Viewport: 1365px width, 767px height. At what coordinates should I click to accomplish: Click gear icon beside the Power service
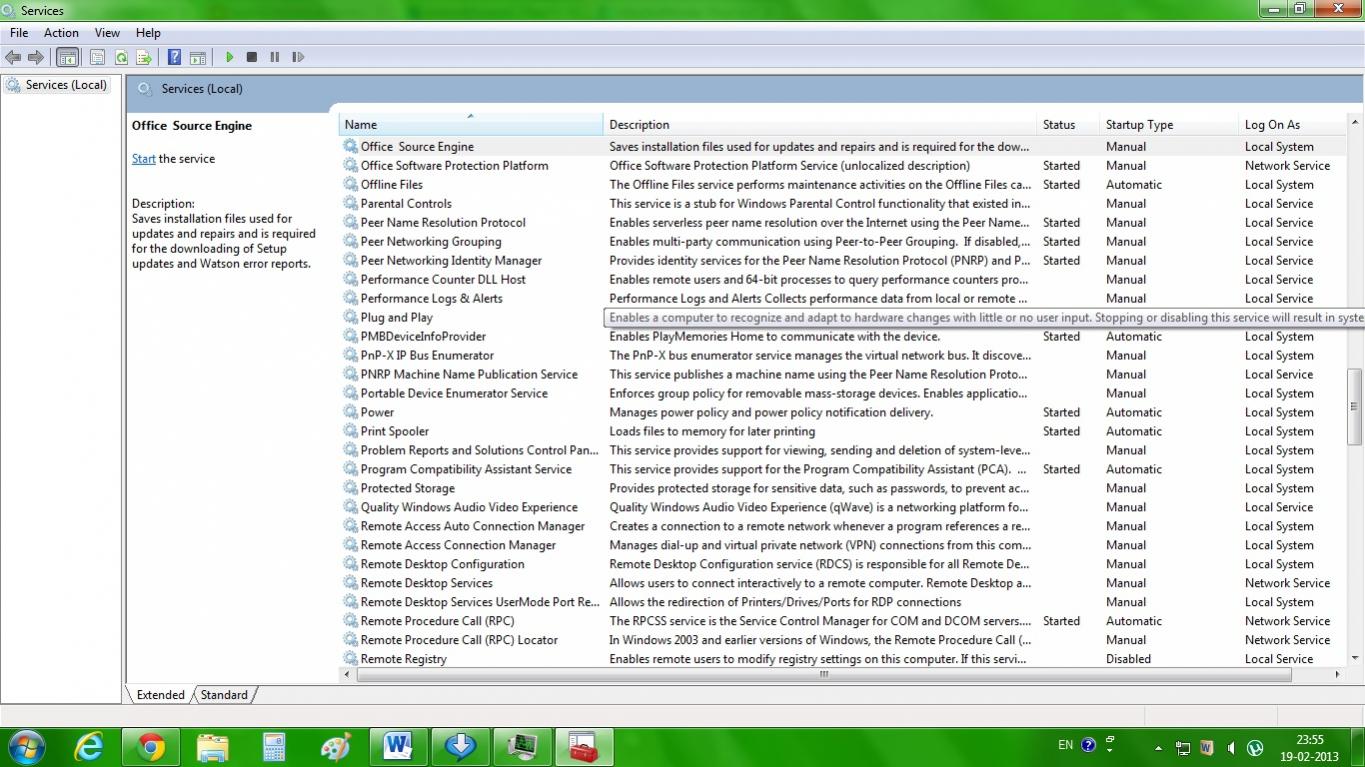350,412
